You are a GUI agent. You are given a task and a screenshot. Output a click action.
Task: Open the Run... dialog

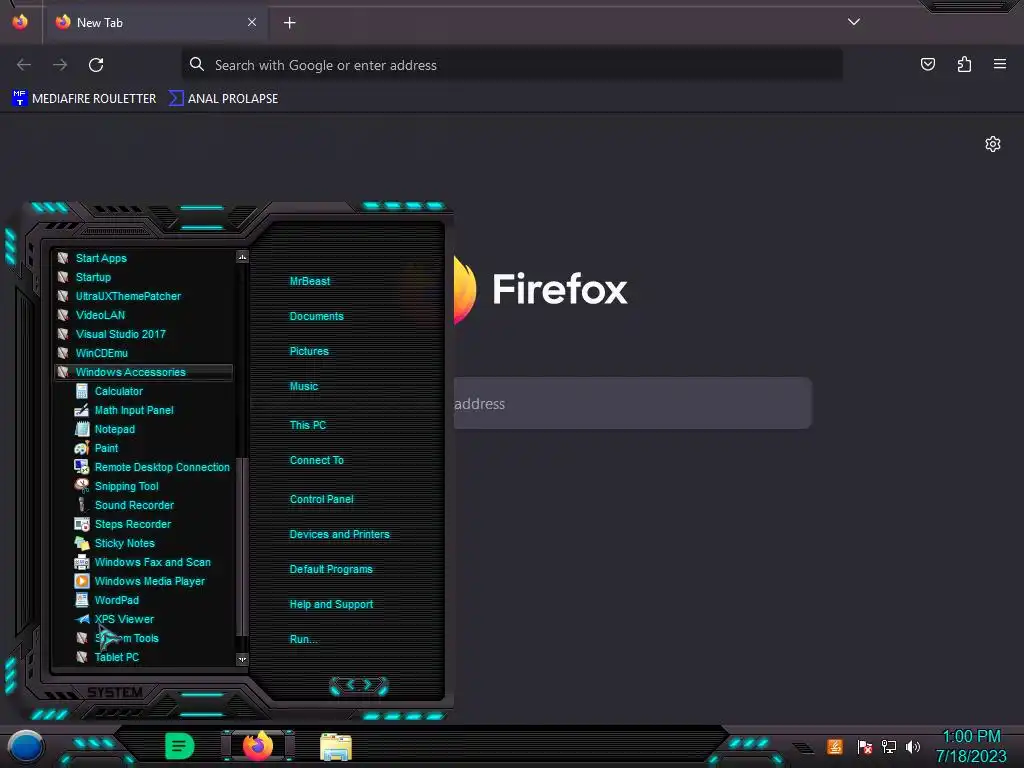click(x=303, y=639)
